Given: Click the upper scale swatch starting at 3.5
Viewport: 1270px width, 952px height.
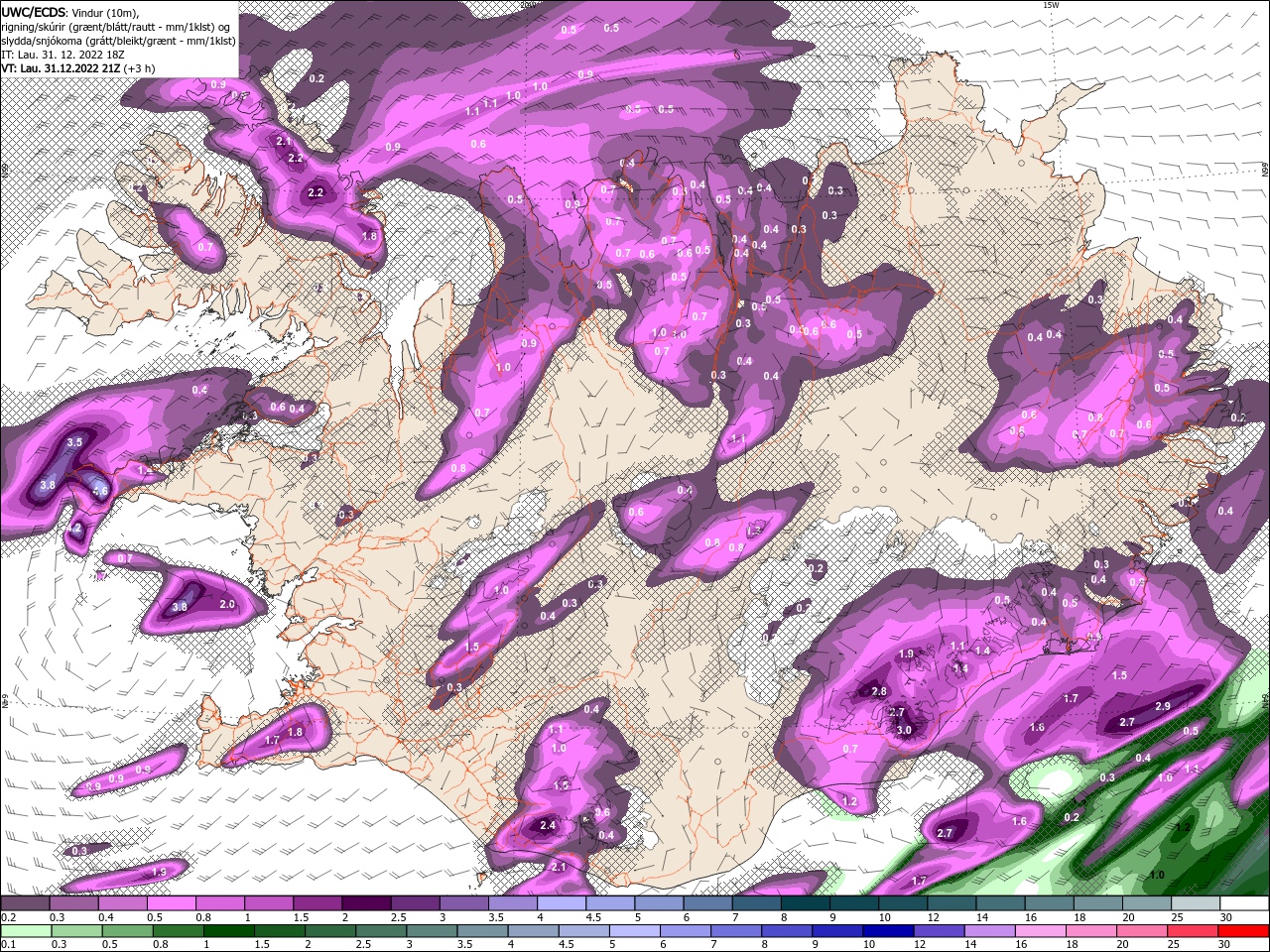Looking at the screenshot, I should point(511,903).
